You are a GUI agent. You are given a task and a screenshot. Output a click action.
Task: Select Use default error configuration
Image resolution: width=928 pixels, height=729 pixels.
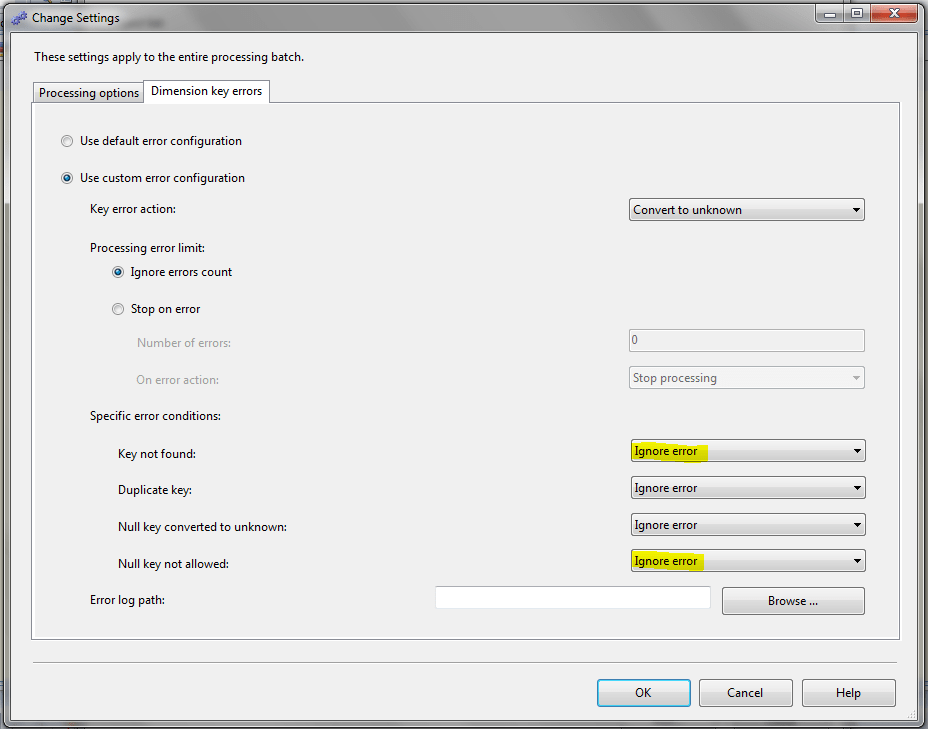coord(66,141)
